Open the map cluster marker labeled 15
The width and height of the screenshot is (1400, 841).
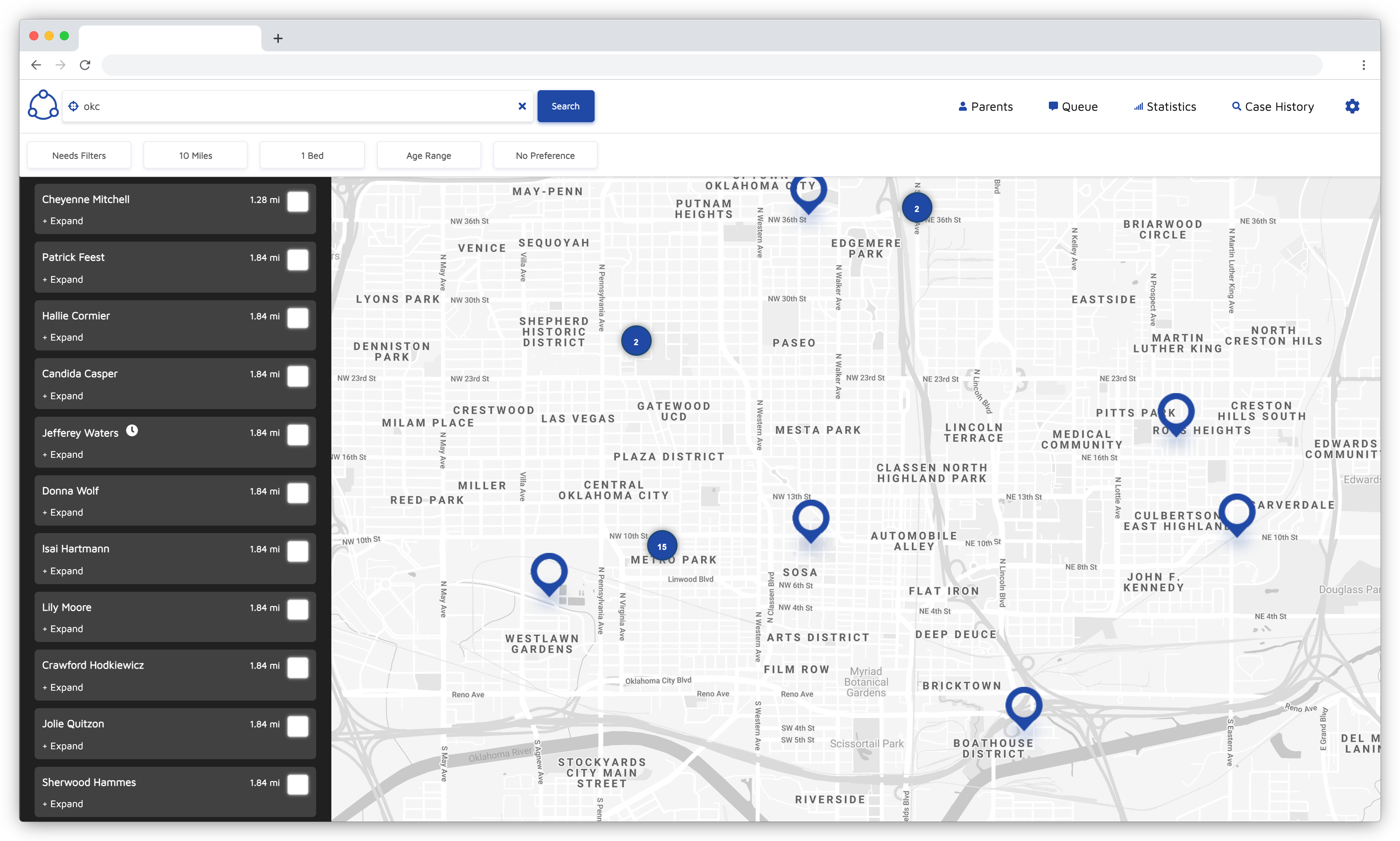(661, 546)
